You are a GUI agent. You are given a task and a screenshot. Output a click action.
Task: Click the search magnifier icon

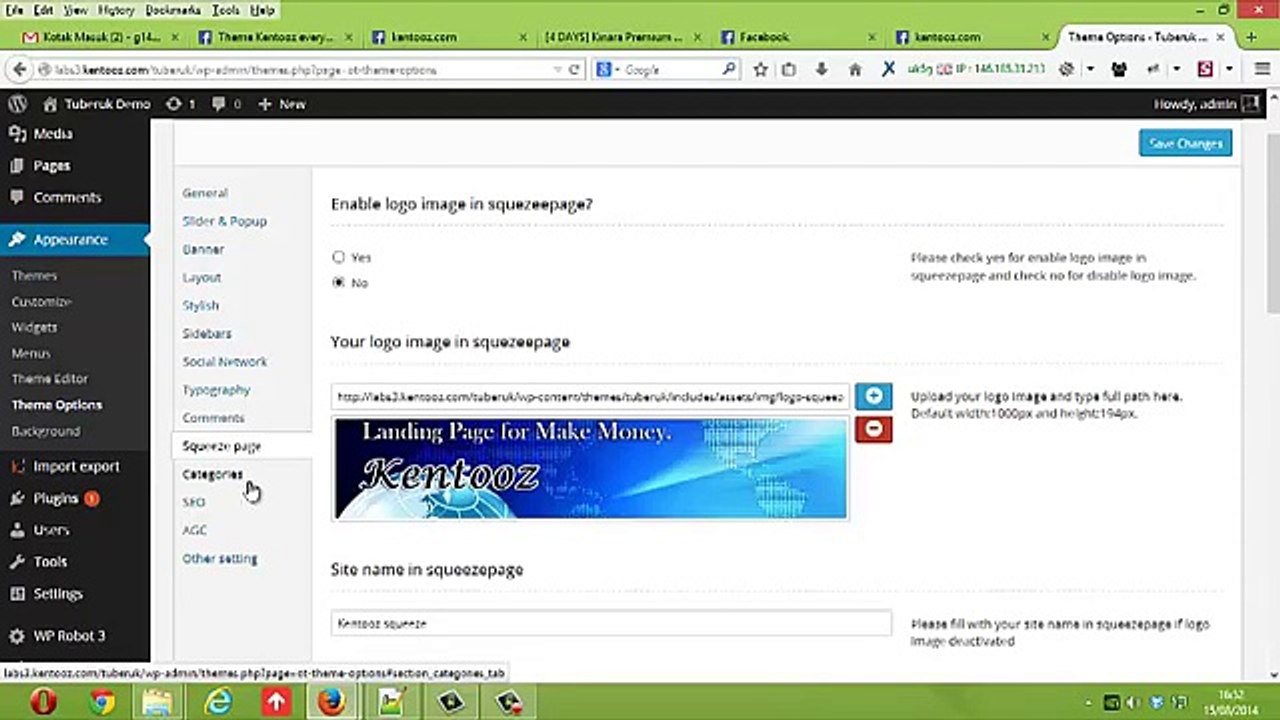[x=729, y=70]
